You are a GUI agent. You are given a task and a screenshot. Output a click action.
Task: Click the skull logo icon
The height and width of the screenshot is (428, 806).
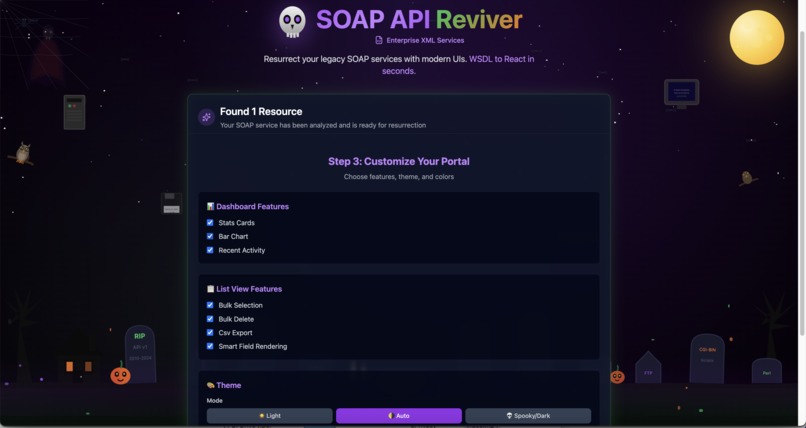point(292,22)
